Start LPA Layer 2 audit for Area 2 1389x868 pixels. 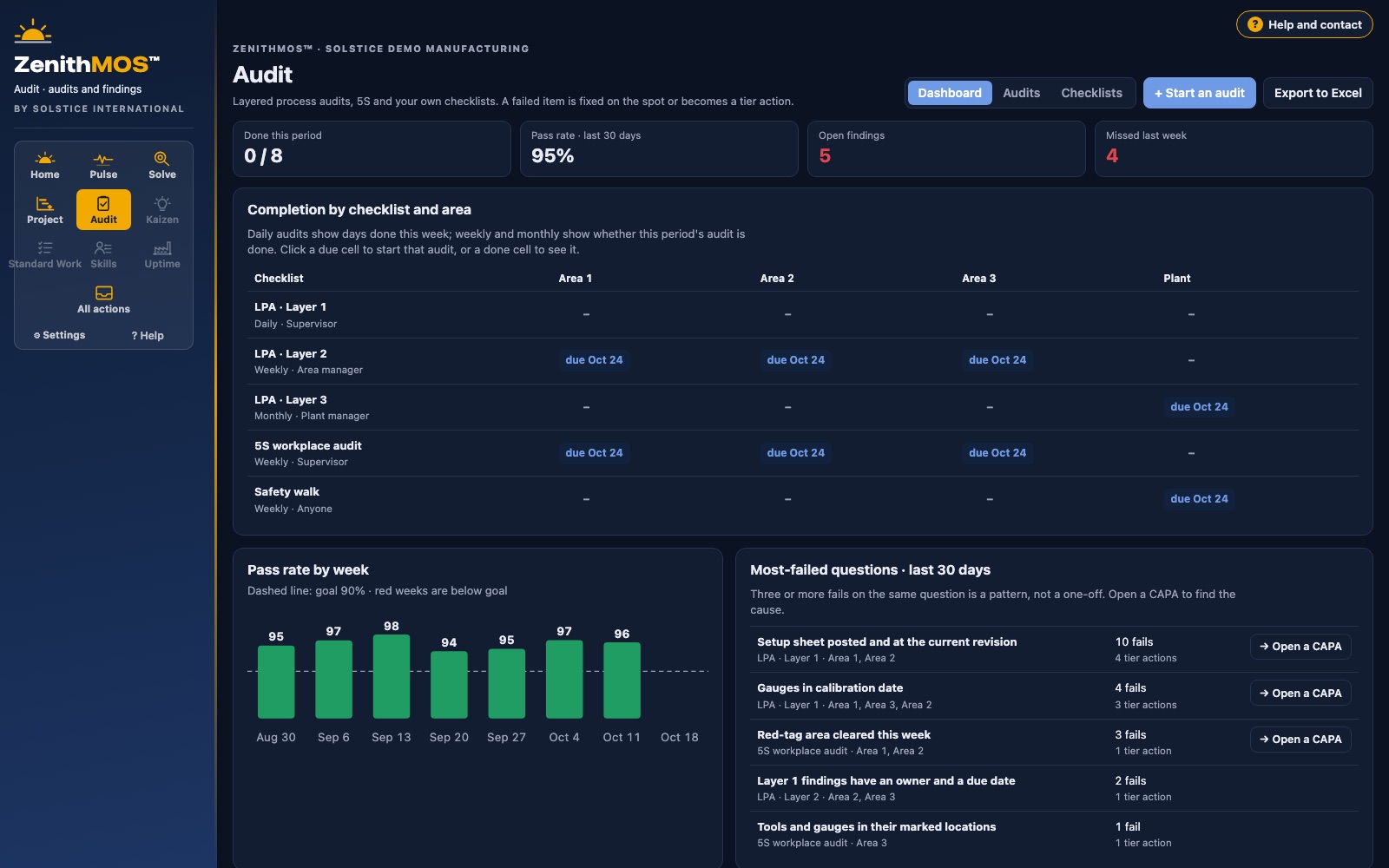796,360
